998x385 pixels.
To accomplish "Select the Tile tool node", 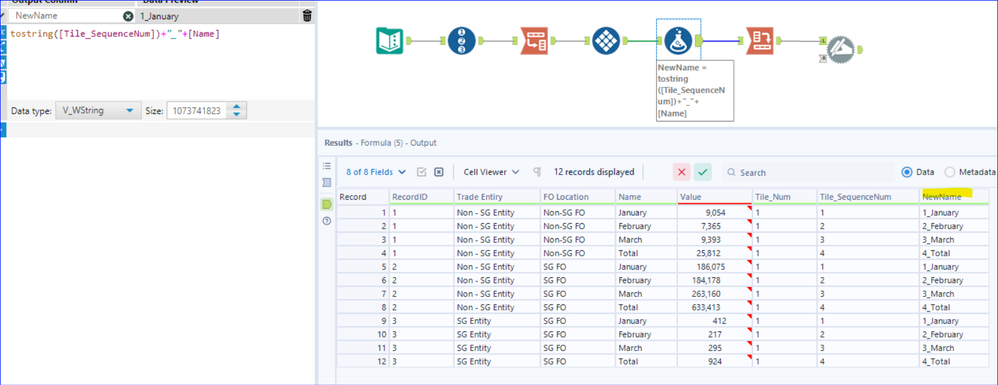I will tap(606, 41).
